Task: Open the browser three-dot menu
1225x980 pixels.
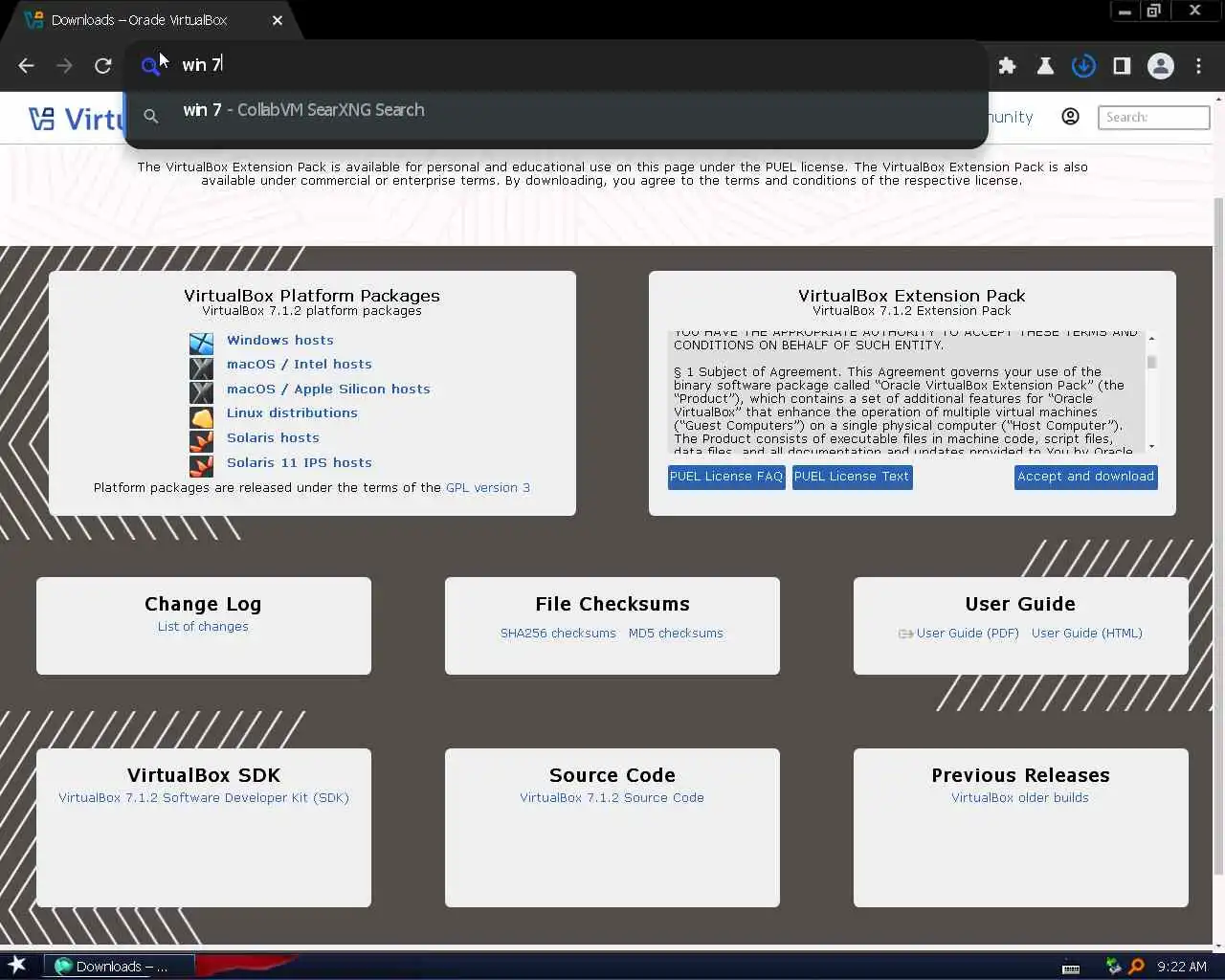Action: click(x=1198, y=66)
